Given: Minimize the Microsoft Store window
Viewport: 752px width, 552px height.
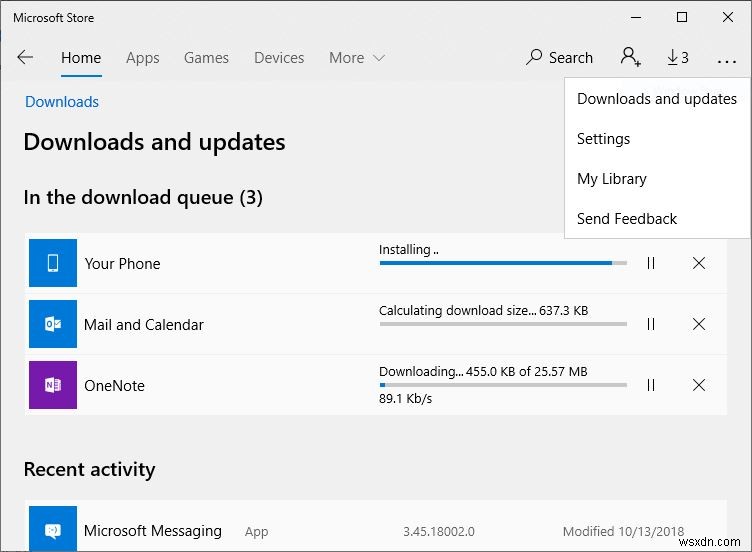Looking at the screenshot, I should [x=636, y=18].
